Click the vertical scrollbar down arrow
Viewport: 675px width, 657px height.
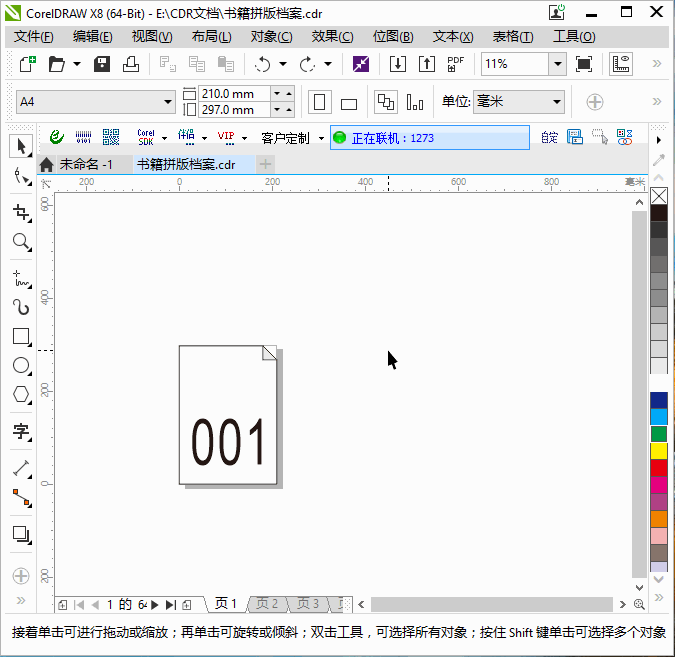[x=639, y=588]
